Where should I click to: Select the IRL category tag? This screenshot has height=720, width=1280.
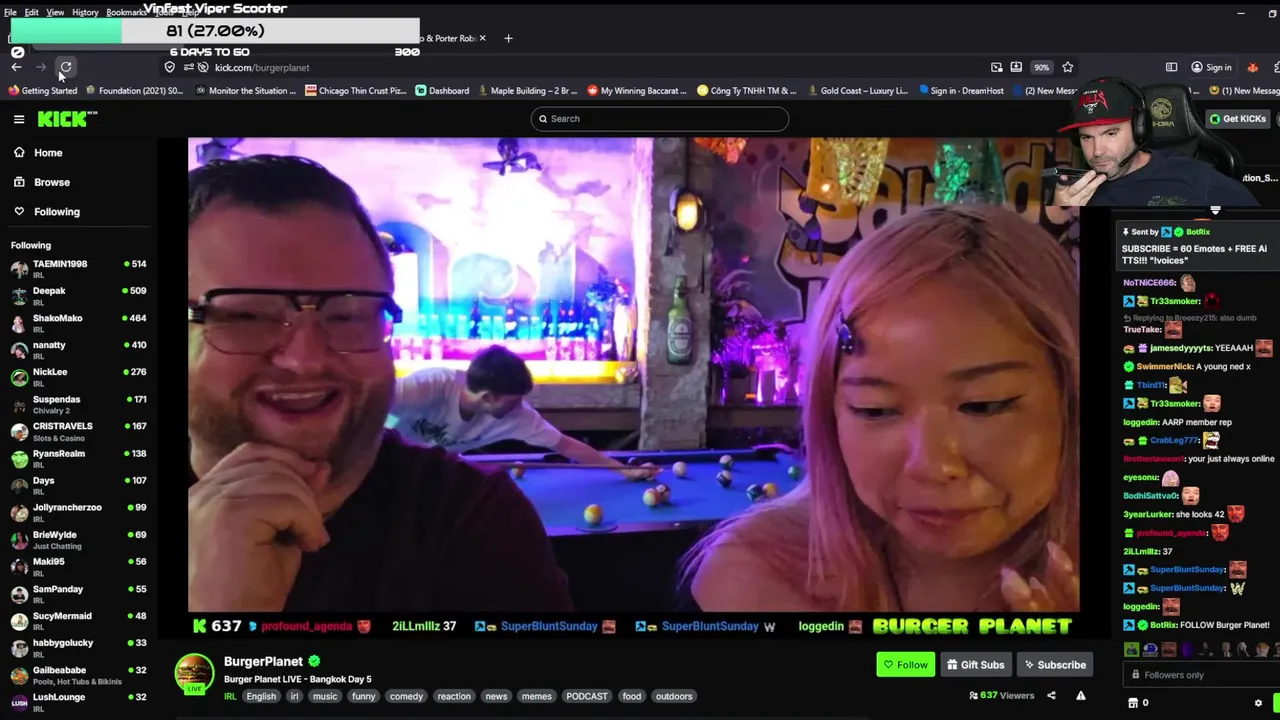230,696
